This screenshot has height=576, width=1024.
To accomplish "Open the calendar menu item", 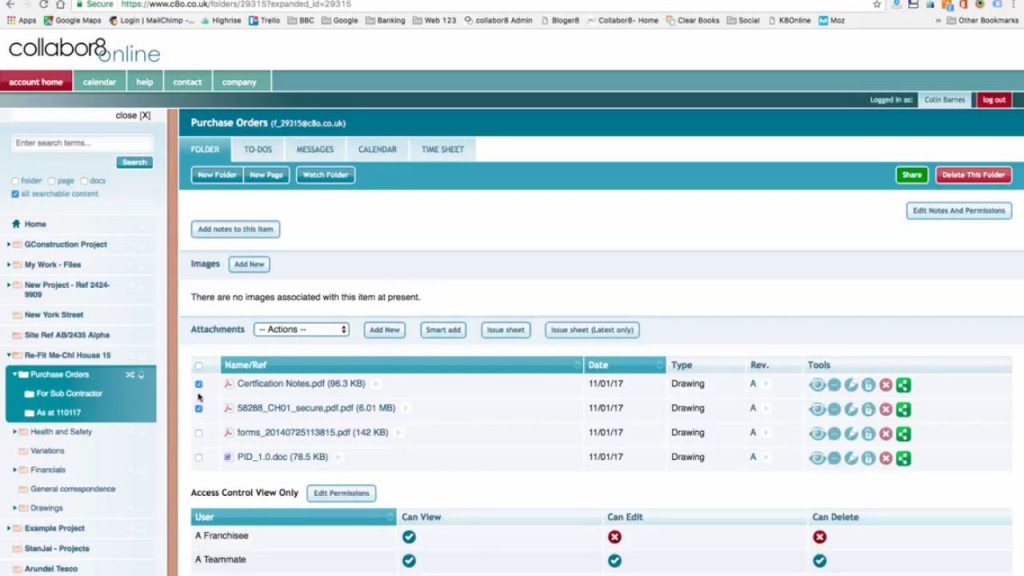I will [99, 81].
